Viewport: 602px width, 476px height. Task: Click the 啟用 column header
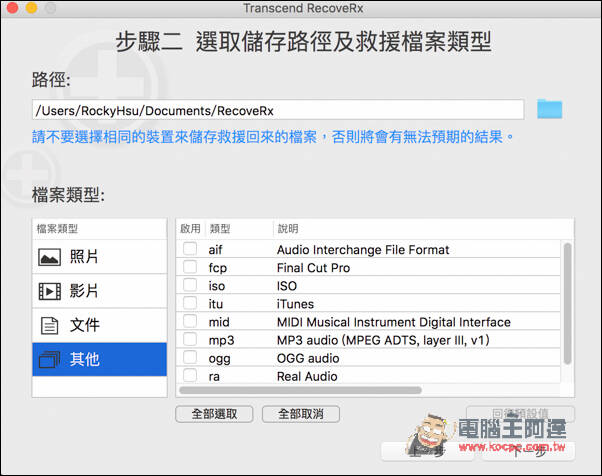[190, 229]
